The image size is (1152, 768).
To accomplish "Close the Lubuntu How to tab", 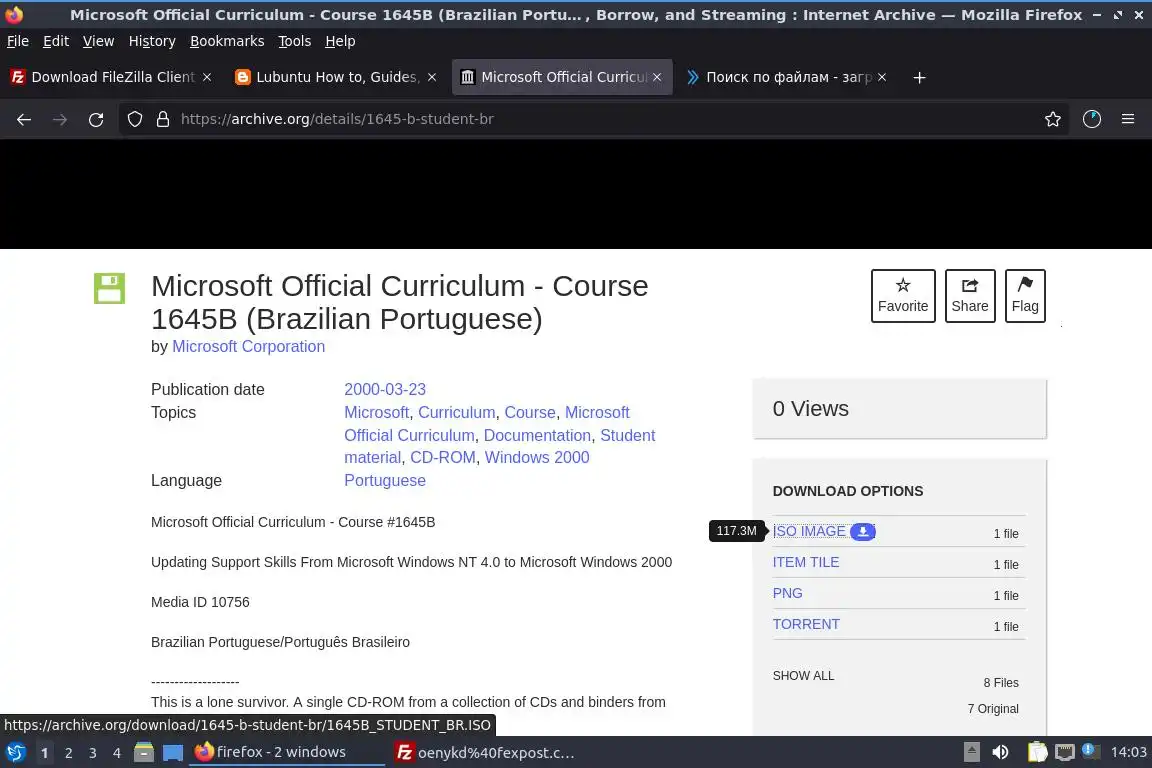I will tap(432, 77).
